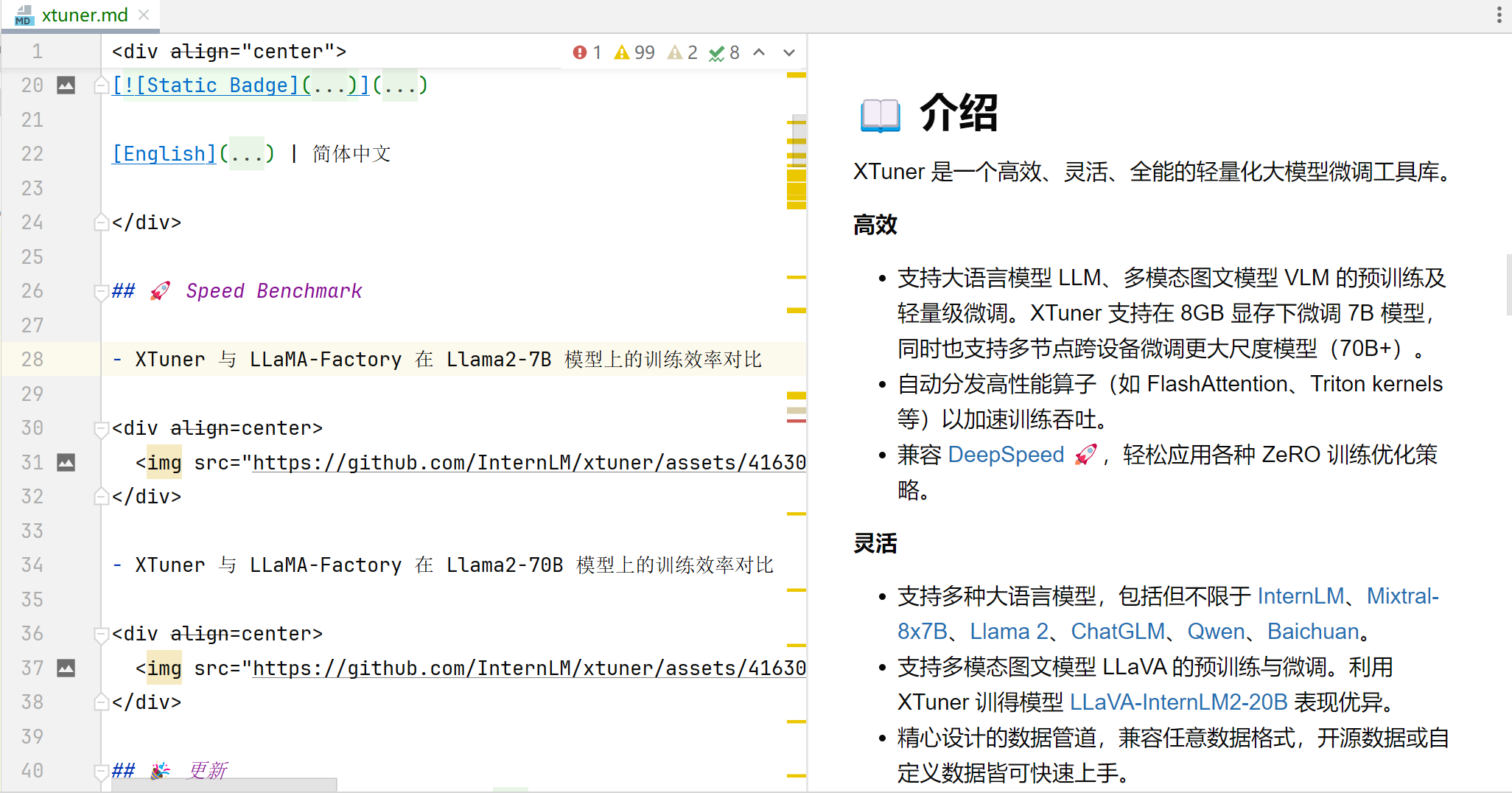Collapse the 更新 section on line 40
The image size is (1512, 793).
(x=102, y=772)
